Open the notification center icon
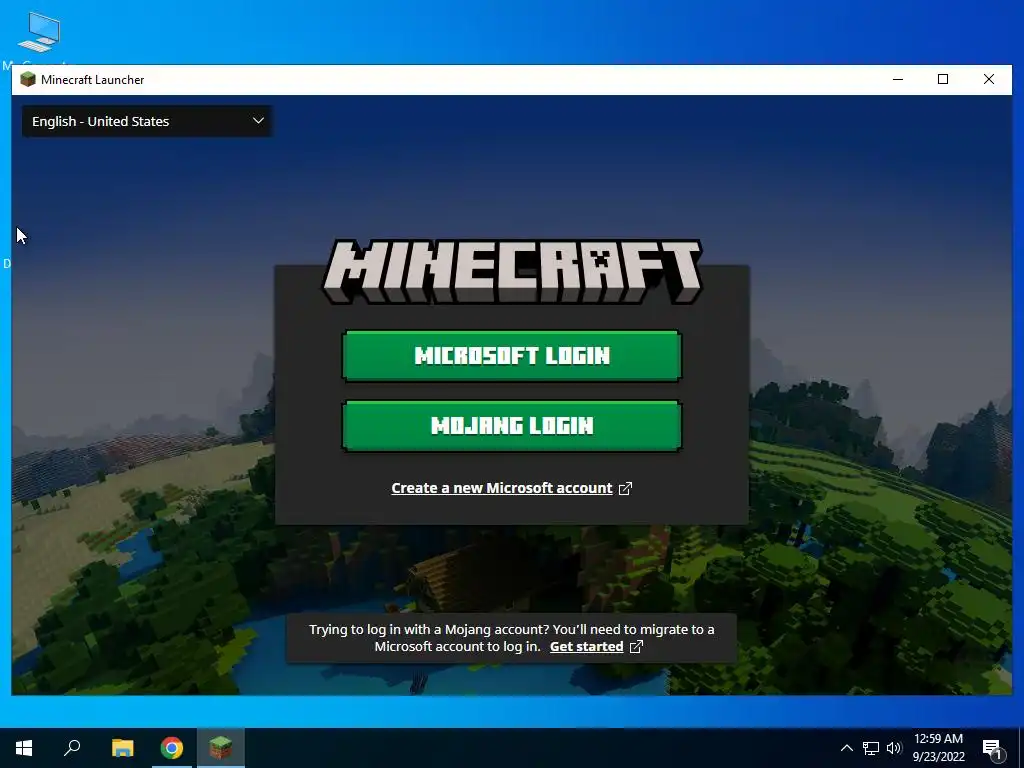The width and height of the screenshot is (1024, 768). click(x=993, y=748)
